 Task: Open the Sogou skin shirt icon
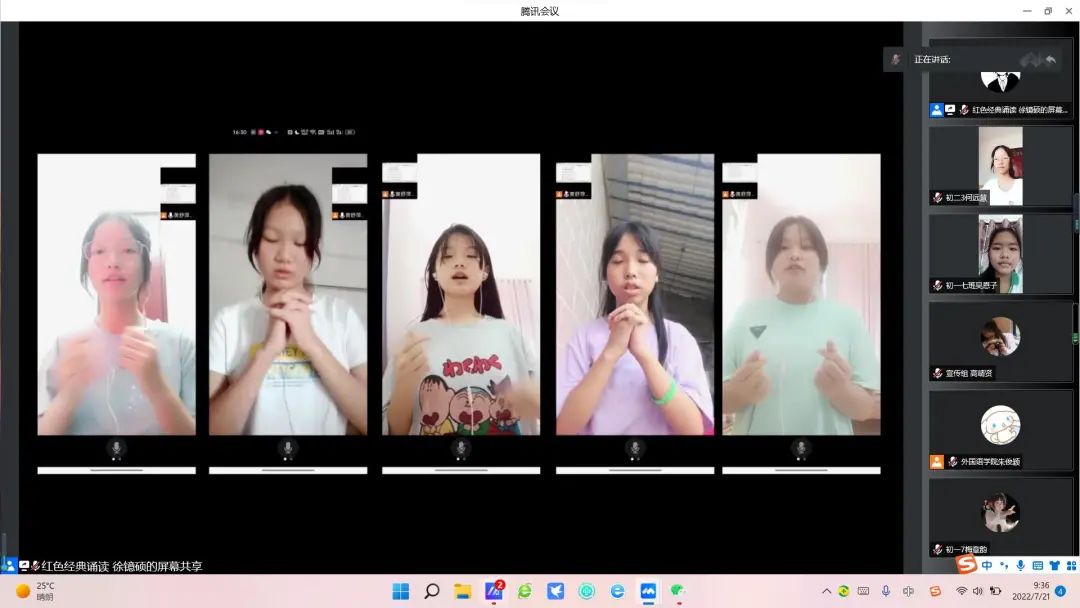(1054, 566)
